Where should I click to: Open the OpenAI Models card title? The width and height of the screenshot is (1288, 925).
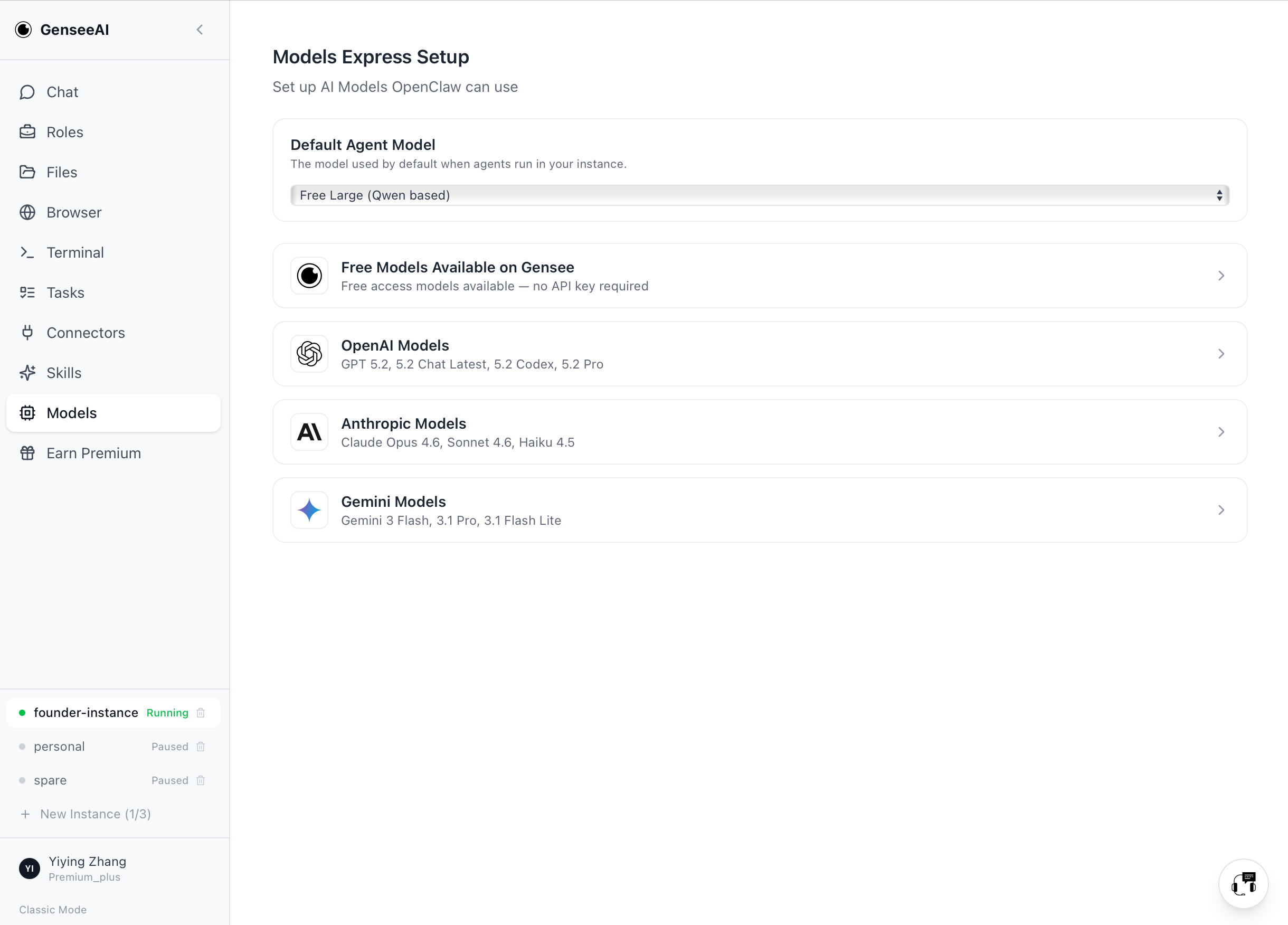395,345
